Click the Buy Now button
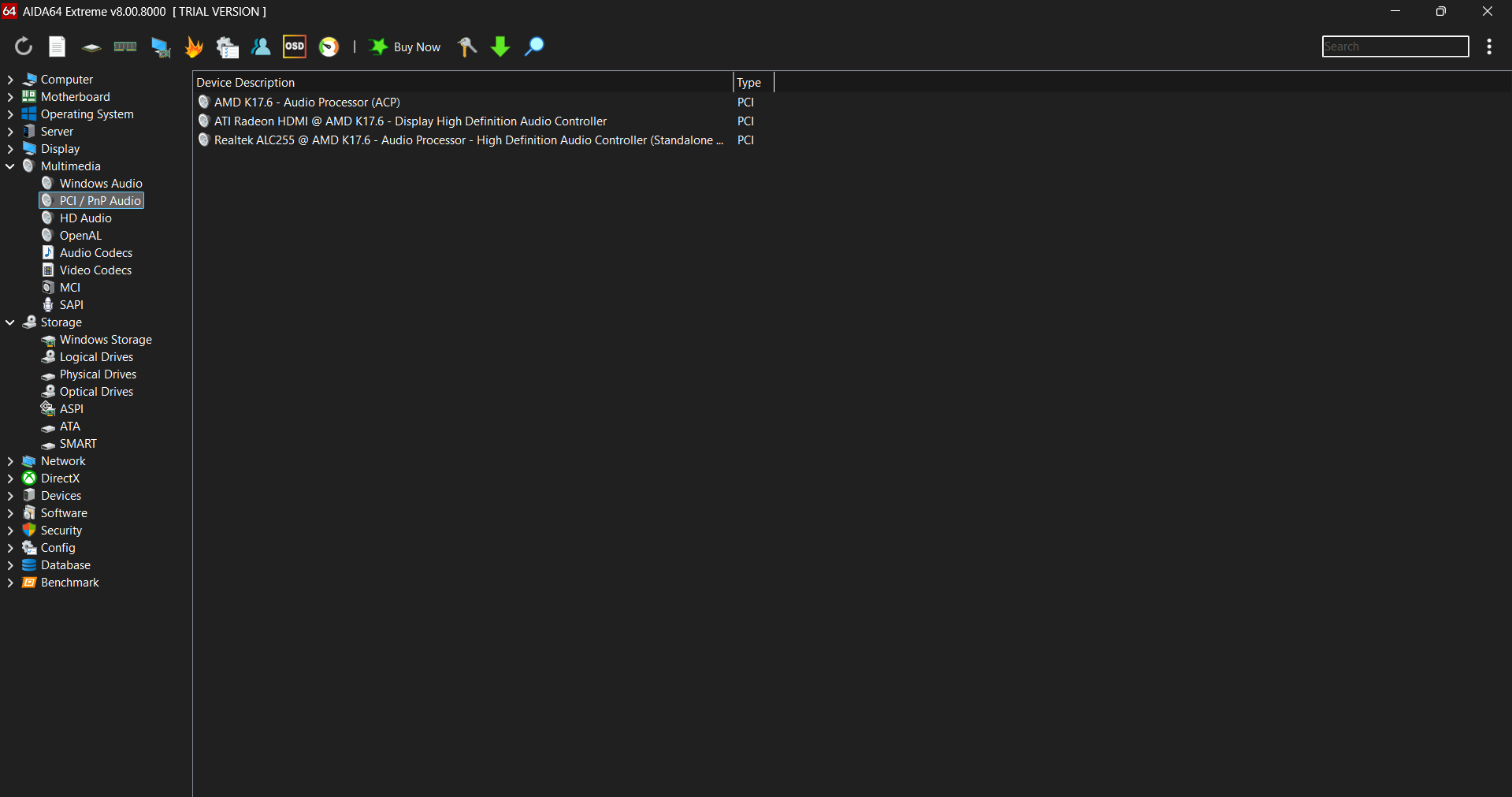The height and width of the screenshot is (797, 1512). click(x=405, y=47)
